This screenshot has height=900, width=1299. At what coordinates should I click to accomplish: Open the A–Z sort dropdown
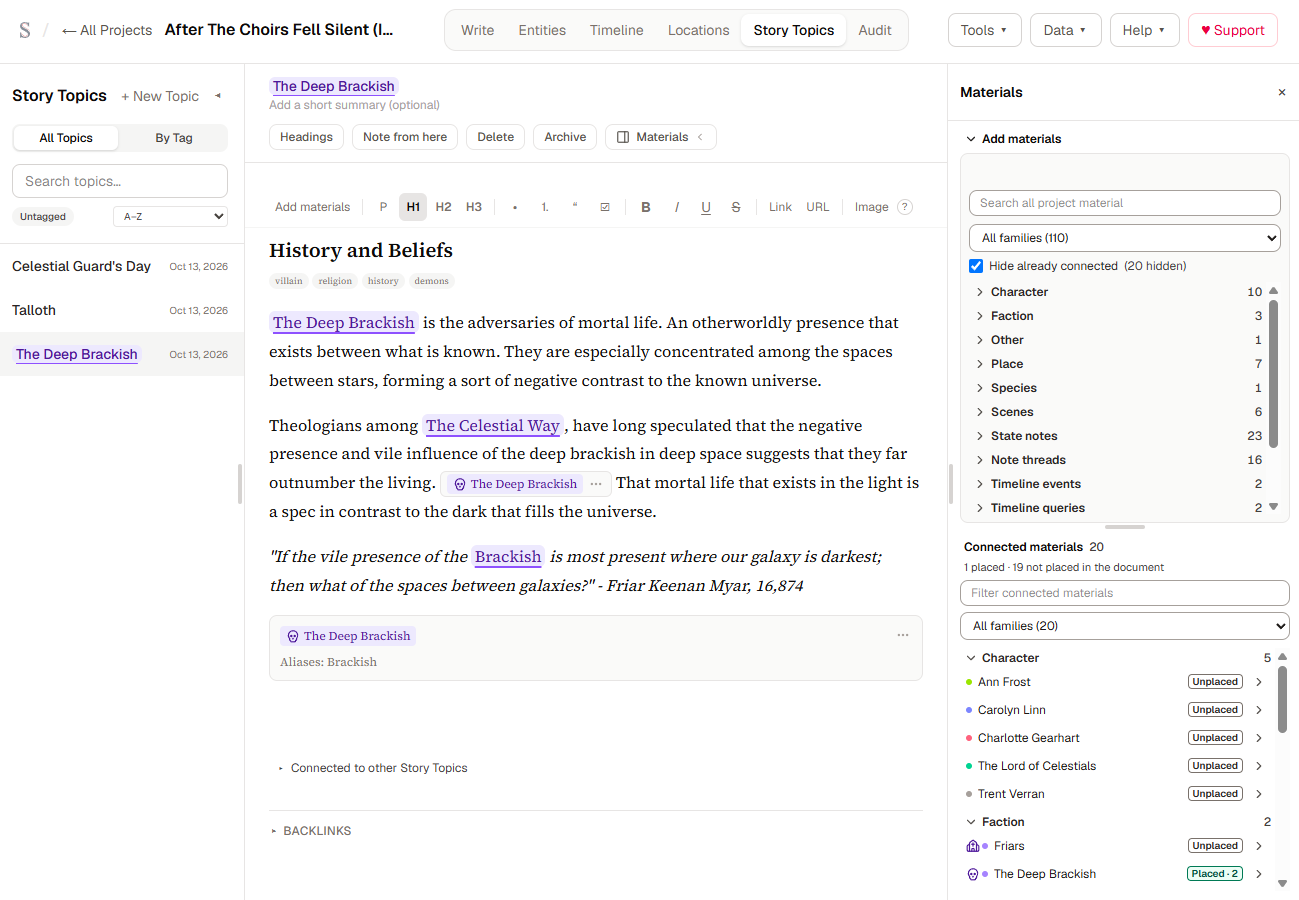click(x=170, y=216)
